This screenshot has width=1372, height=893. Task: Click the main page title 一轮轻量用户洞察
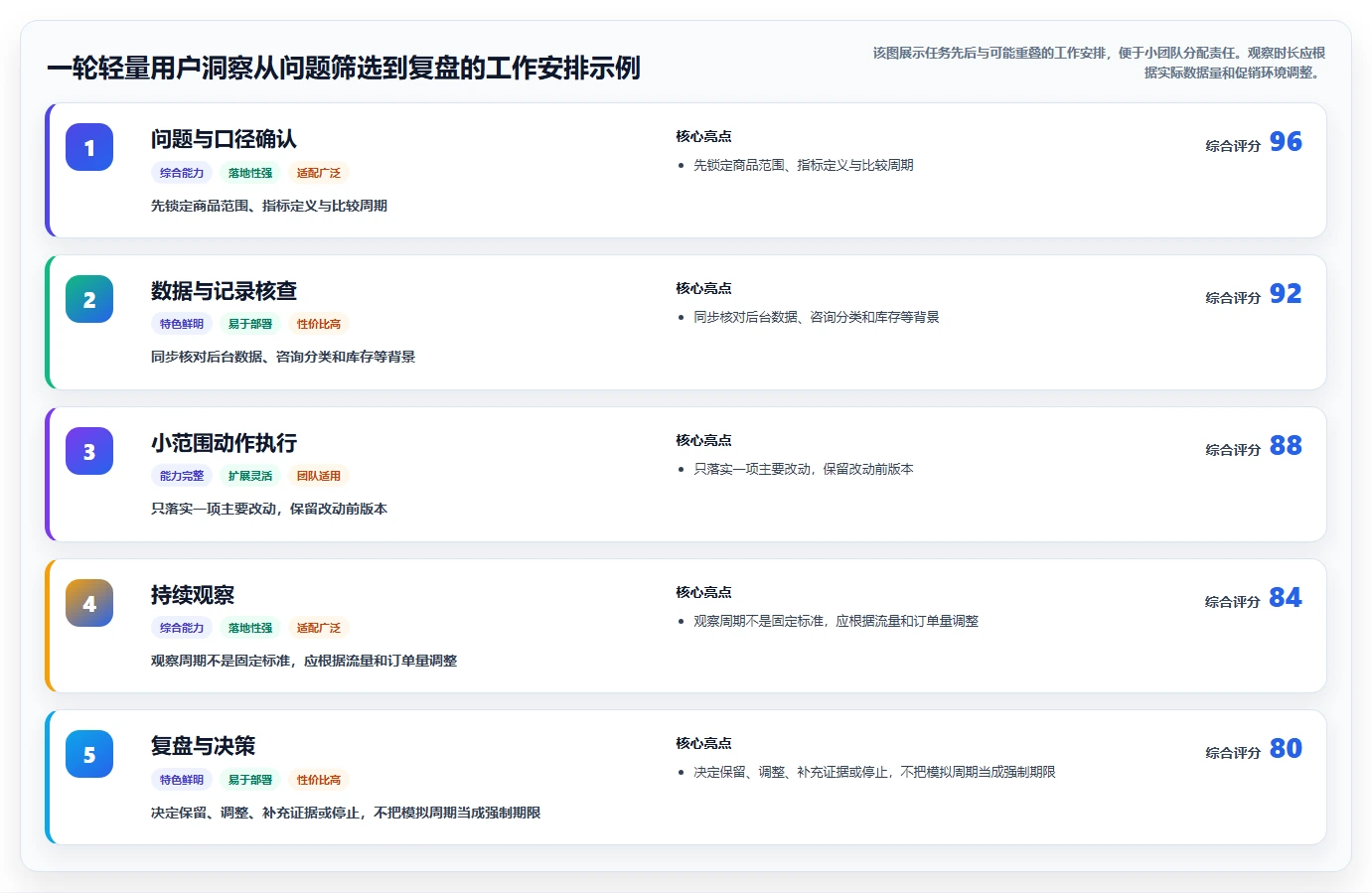point(344,69)
